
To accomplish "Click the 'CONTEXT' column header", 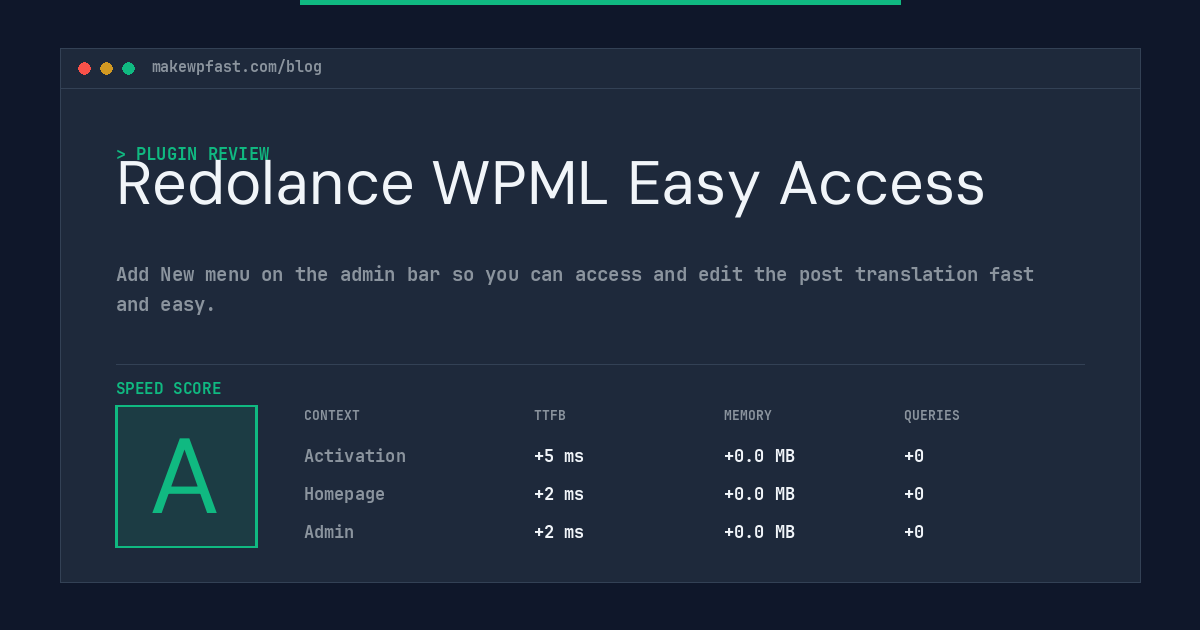I will pos(332,416).
